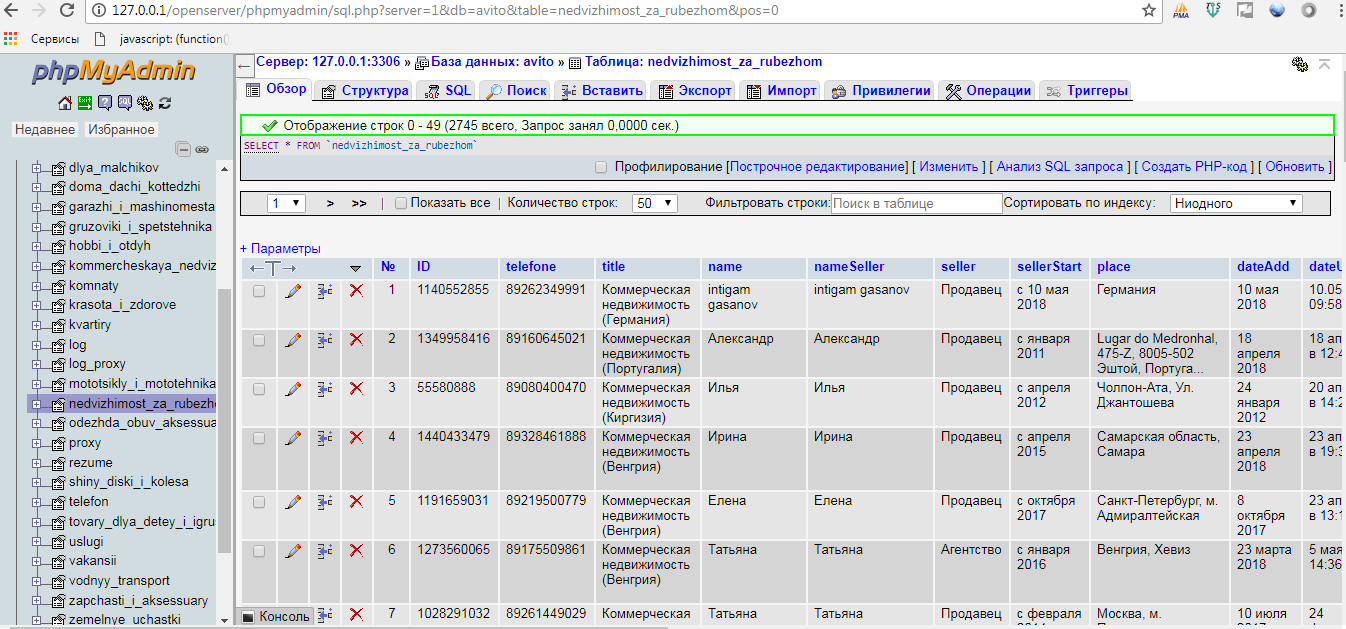The image size is (1346, 629).
Task: Click the green Exit logout icon
Action: tap(85, 103)
